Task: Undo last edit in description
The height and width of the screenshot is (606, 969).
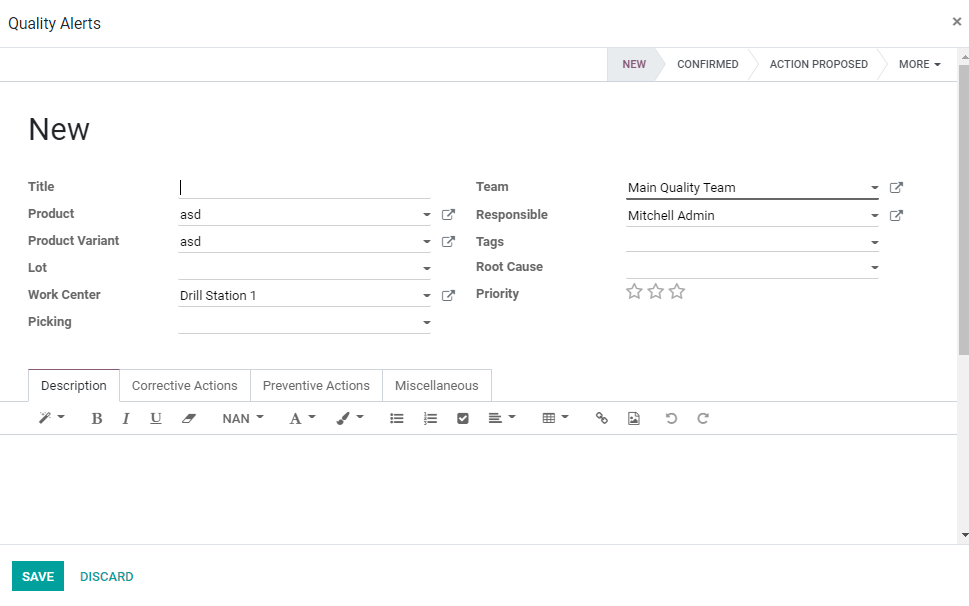Action: [x=671, y=419]
